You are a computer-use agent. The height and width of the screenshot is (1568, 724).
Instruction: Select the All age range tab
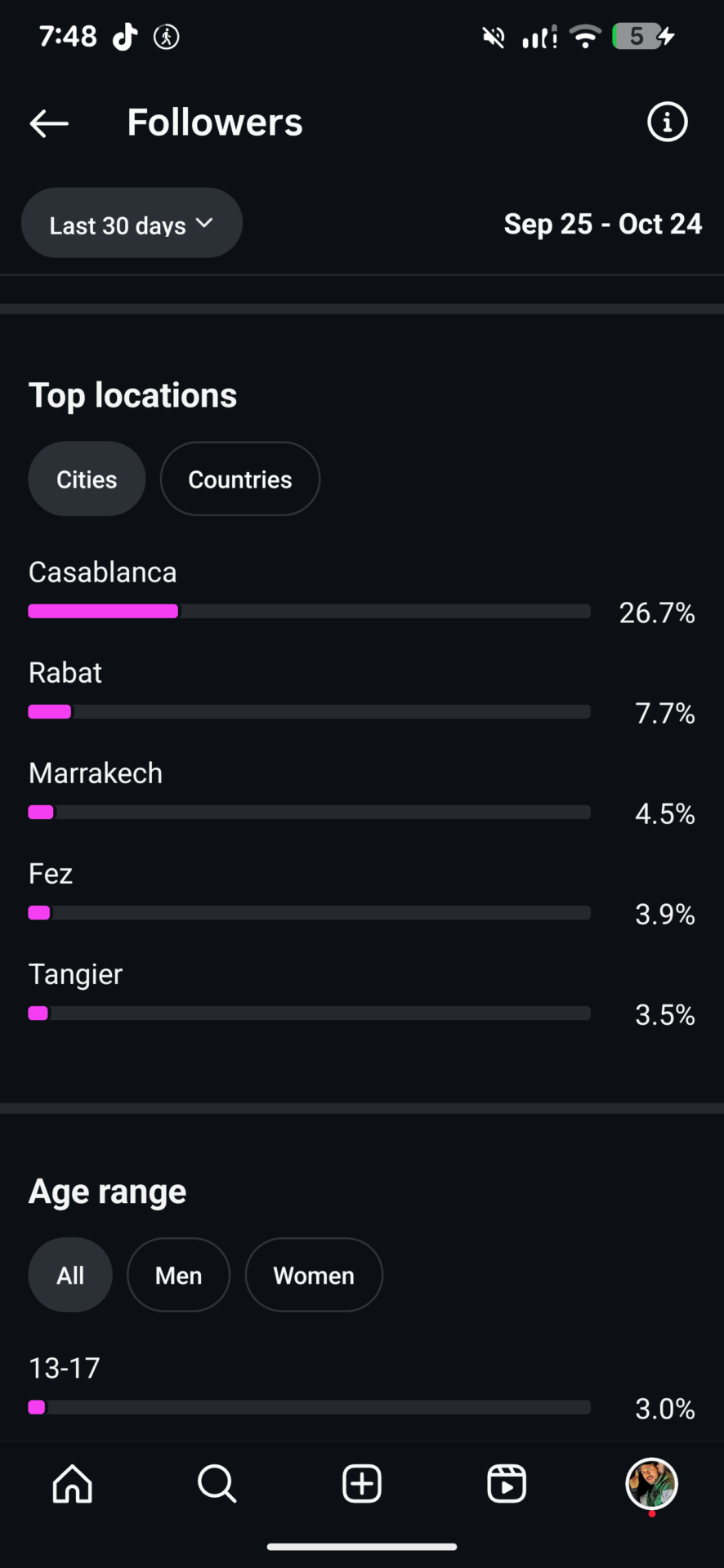pos(70,1276)
